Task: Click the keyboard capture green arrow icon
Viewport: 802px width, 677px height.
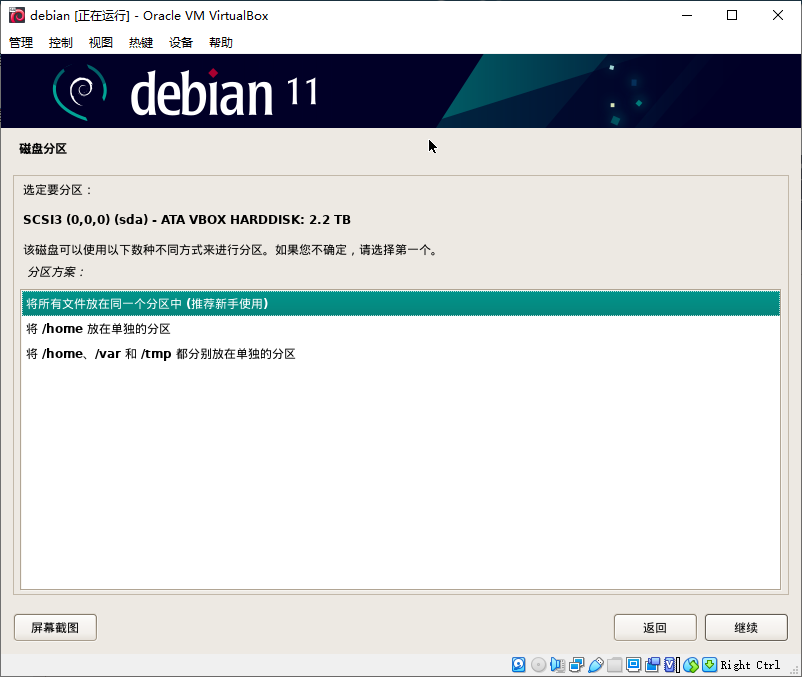Action: 709,665
